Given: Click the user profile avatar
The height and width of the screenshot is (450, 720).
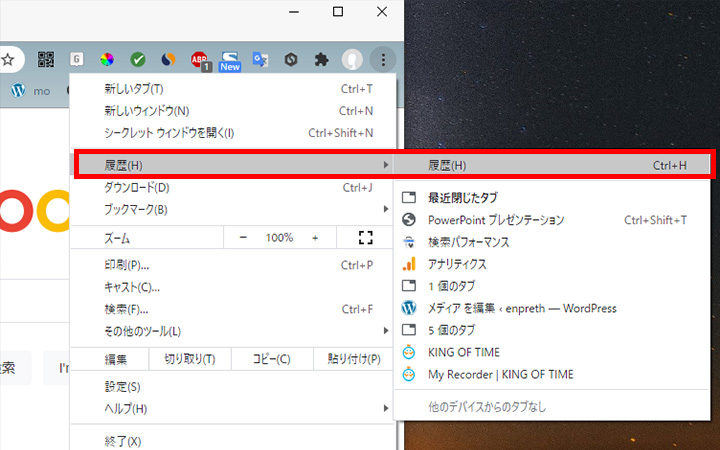Looking at the screenshot, I should [352, 59].
